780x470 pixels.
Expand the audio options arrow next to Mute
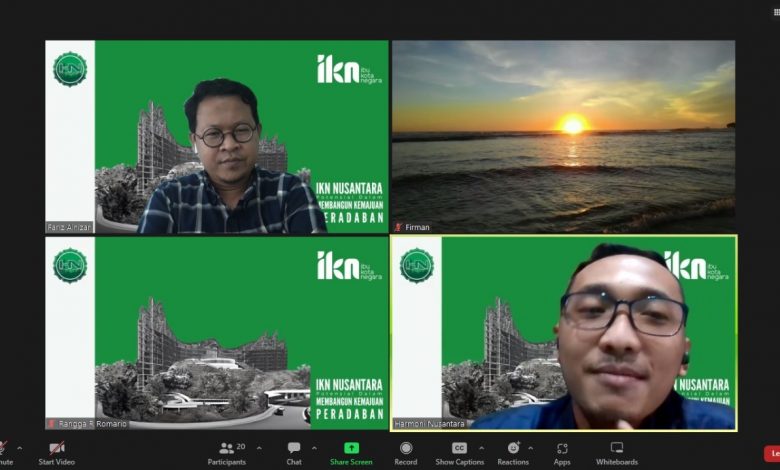19,448
